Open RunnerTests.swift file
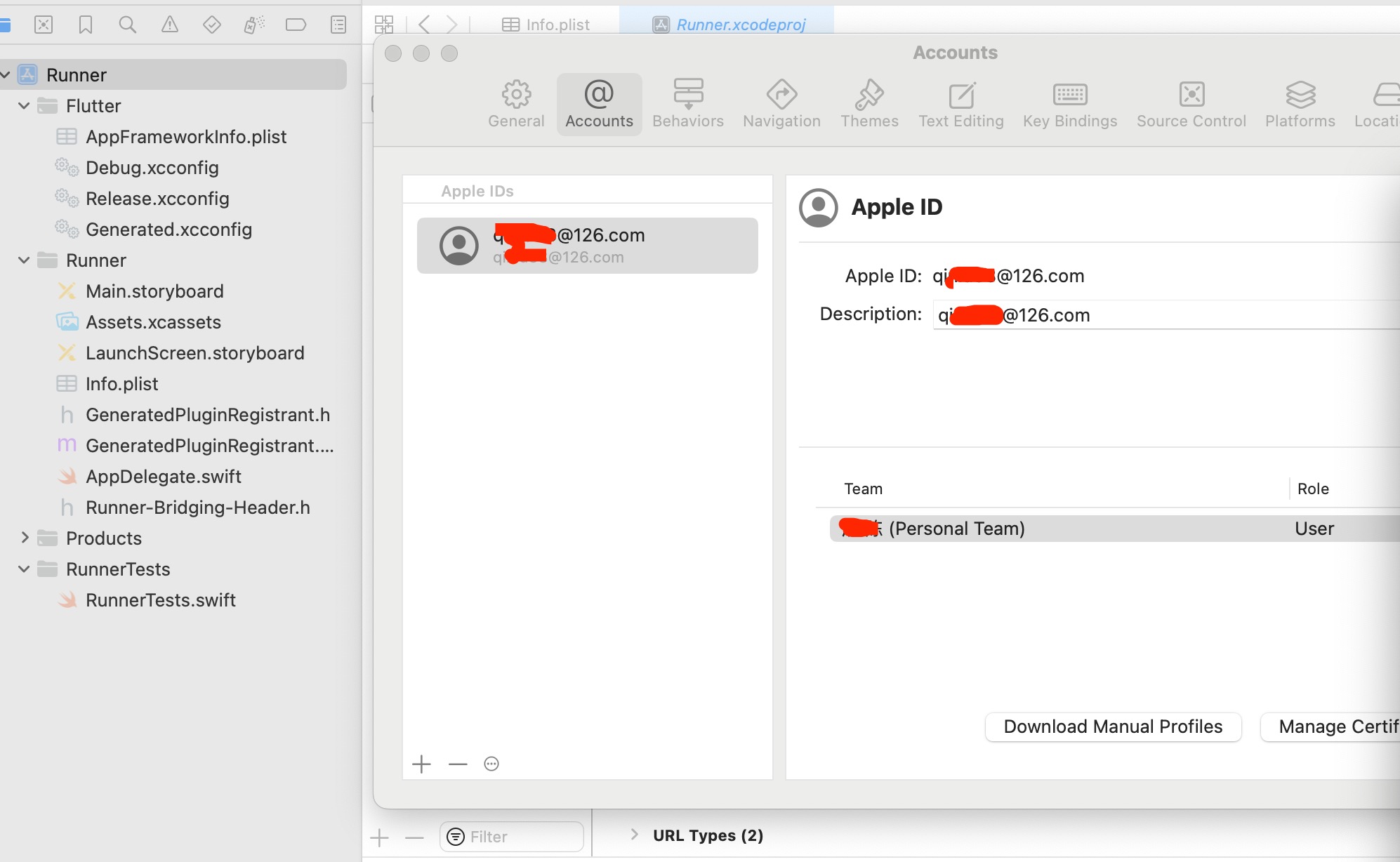This screenshot has height=862, width=1400. (160, 600)
